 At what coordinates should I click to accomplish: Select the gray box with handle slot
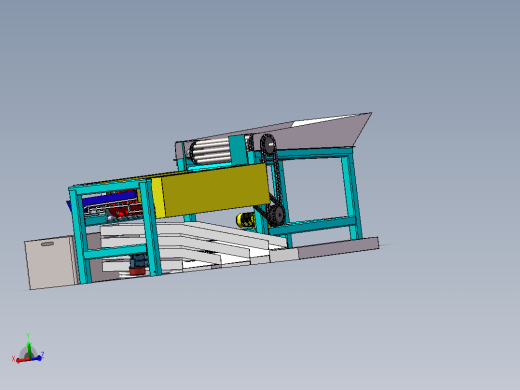tap(50, 262)
